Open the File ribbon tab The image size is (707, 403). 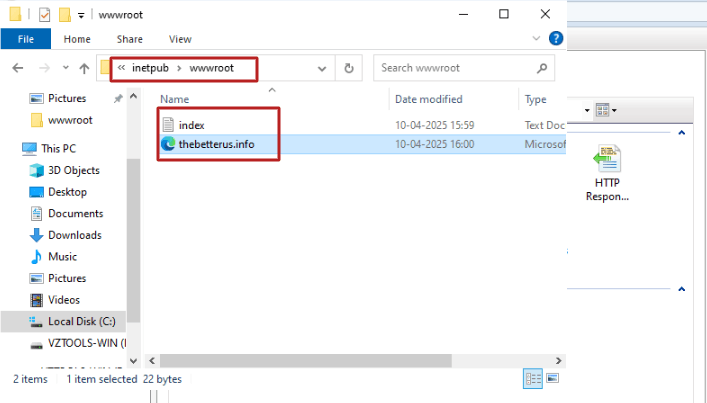point(26,39)
